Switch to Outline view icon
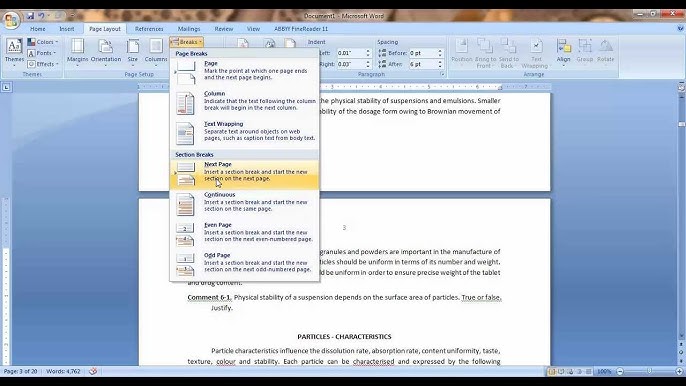 click(x=580, y=372)
